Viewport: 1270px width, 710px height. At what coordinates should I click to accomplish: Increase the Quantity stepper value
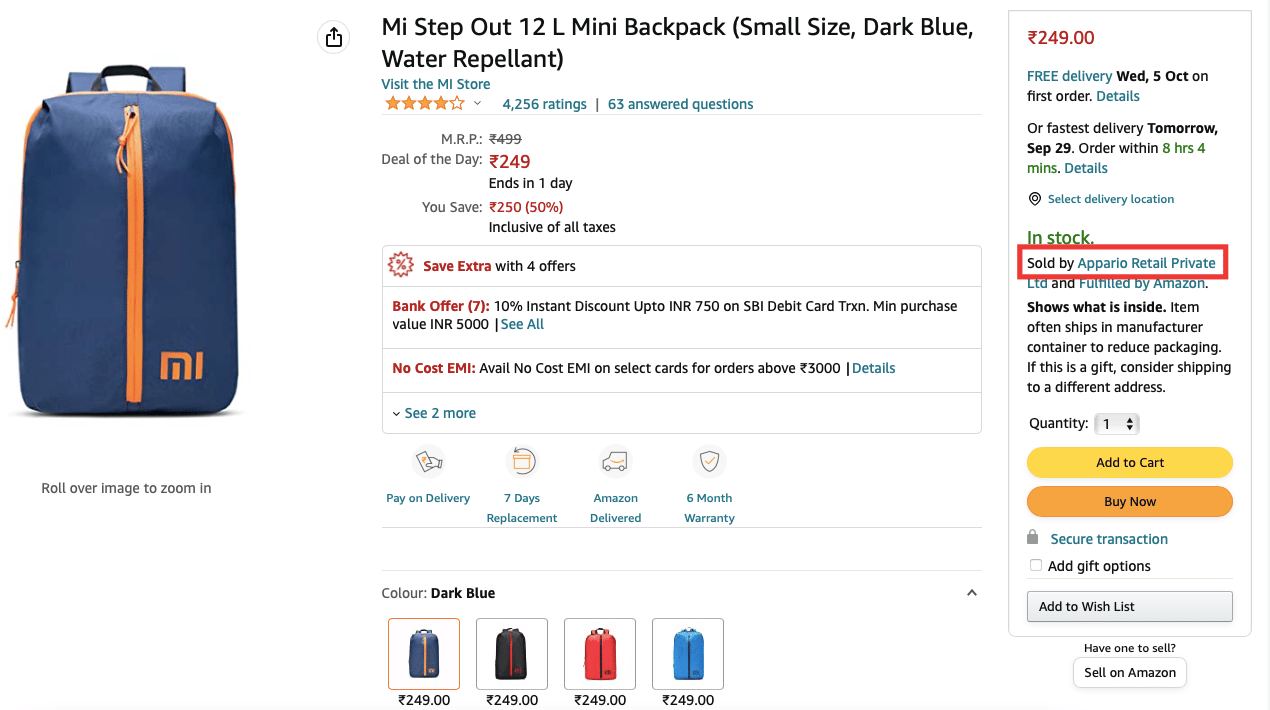click(1129, 419)
